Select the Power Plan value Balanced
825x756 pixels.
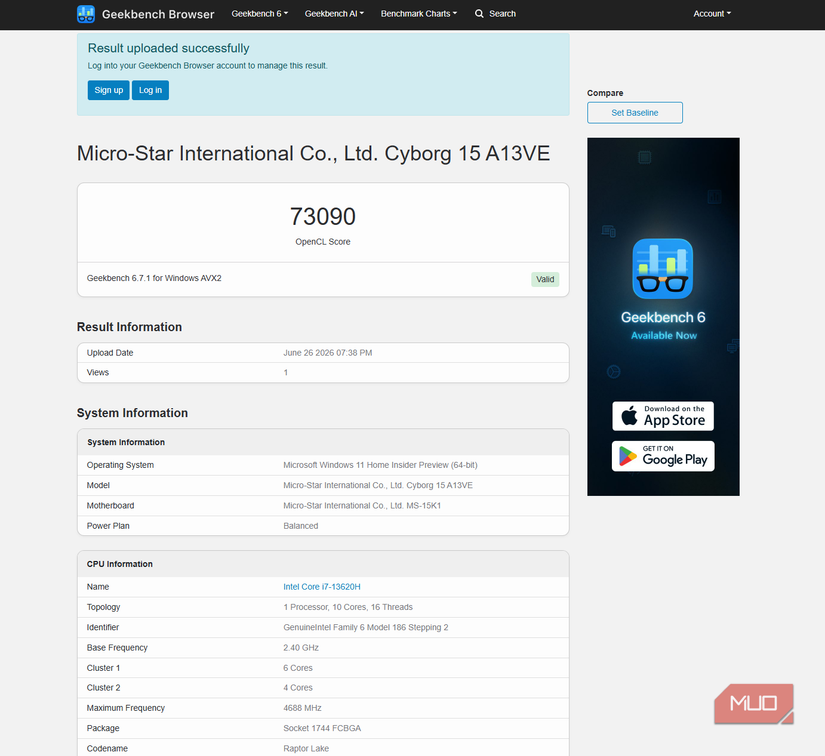point(300,526)
